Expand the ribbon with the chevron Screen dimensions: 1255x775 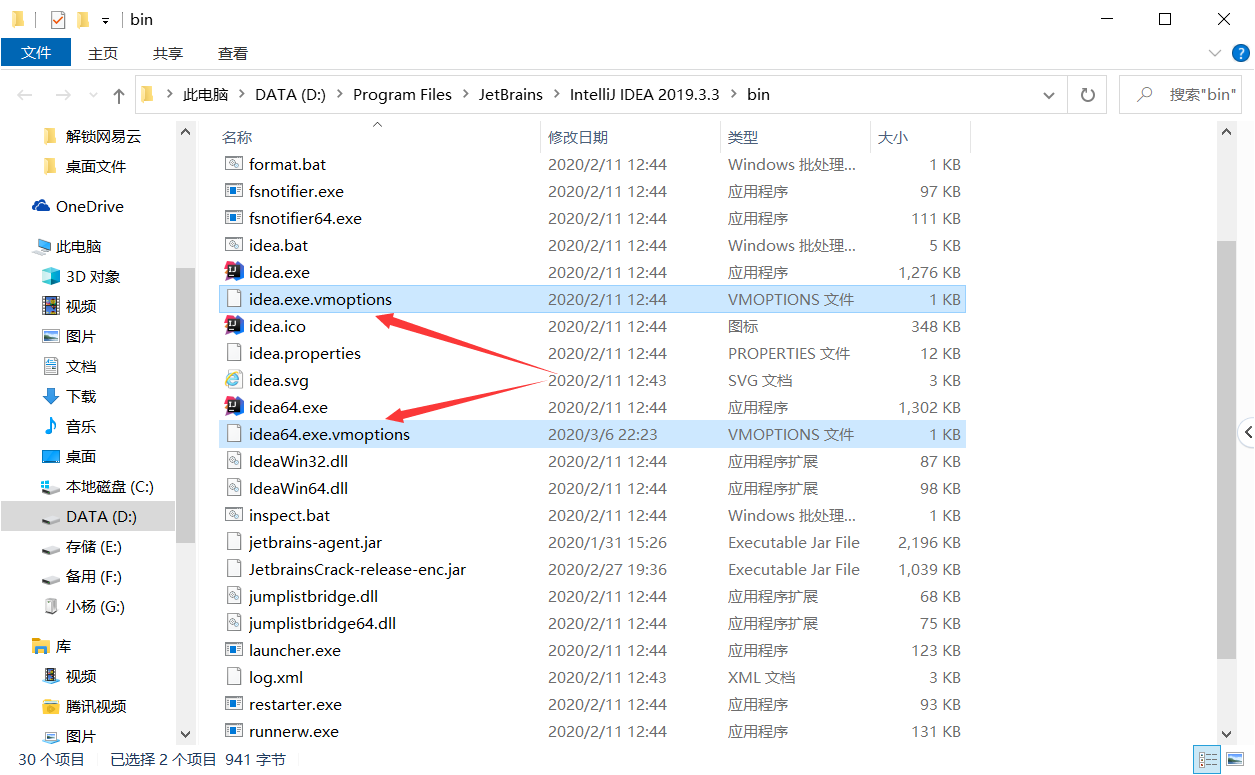[1215, 54]
